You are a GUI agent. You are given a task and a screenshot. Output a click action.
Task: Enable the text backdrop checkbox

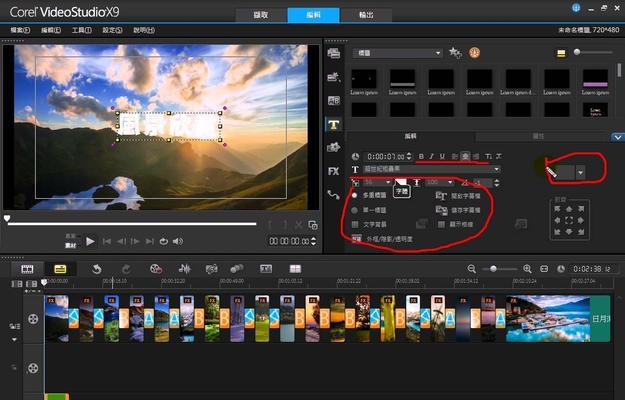(x=355, y=225)
